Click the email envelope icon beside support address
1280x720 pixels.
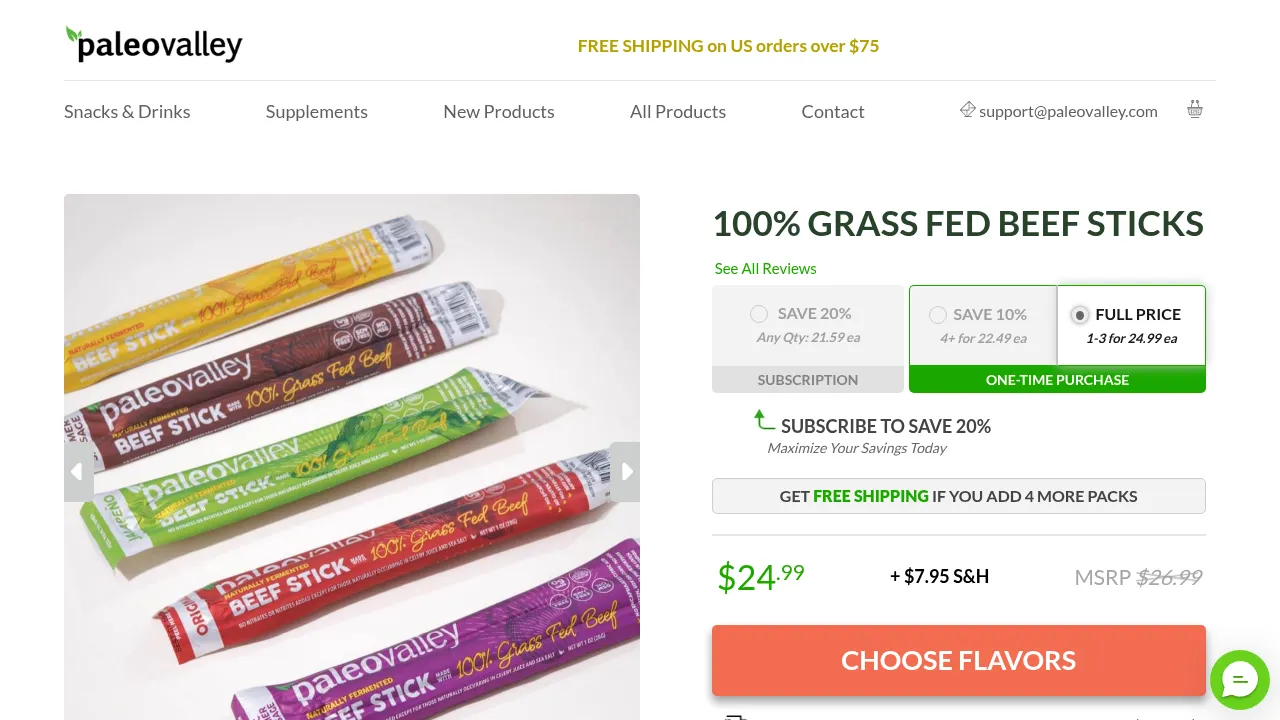(967, 110)
